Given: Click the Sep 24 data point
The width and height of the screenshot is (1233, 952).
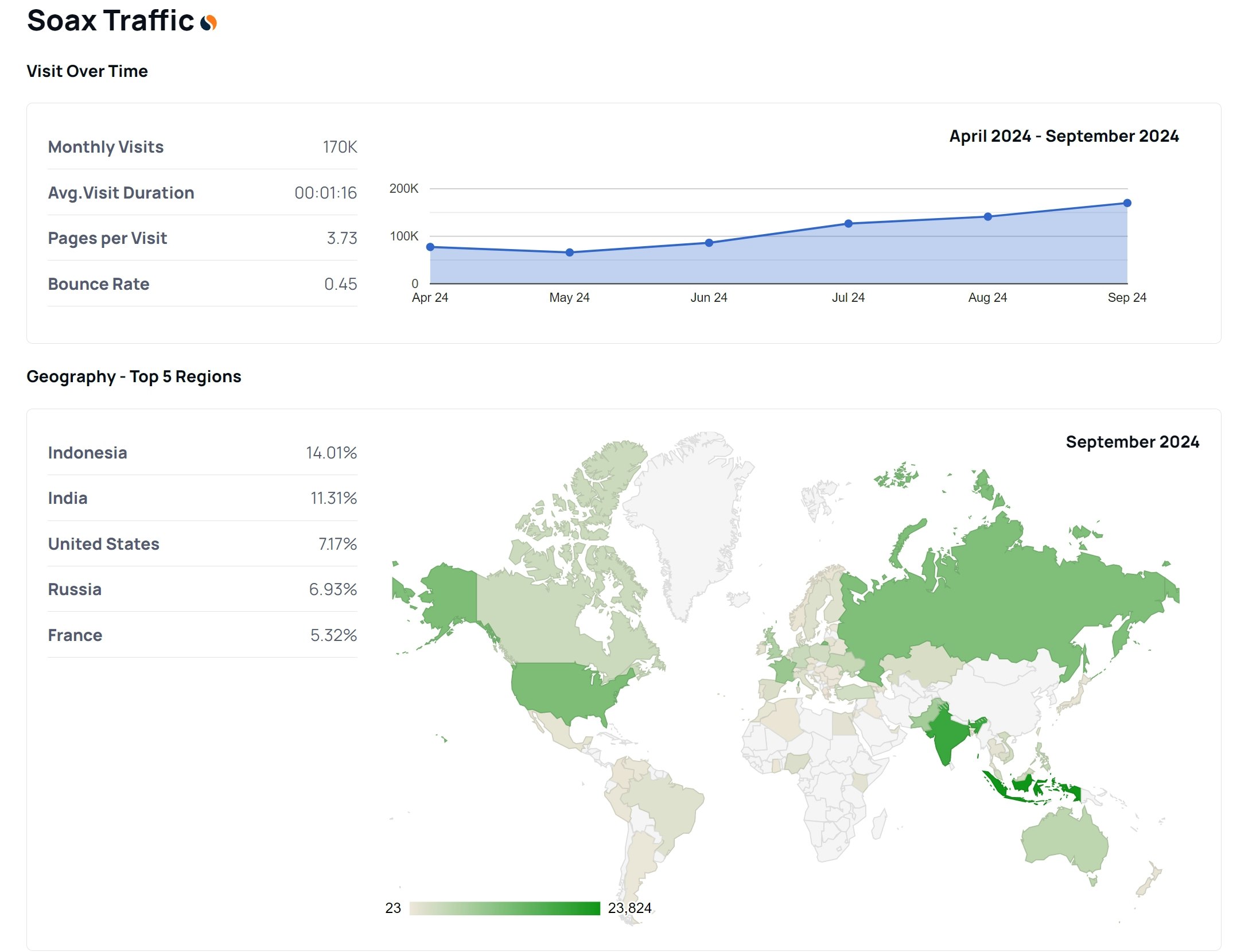Looking at the screenshot, I should (1127, 203).
